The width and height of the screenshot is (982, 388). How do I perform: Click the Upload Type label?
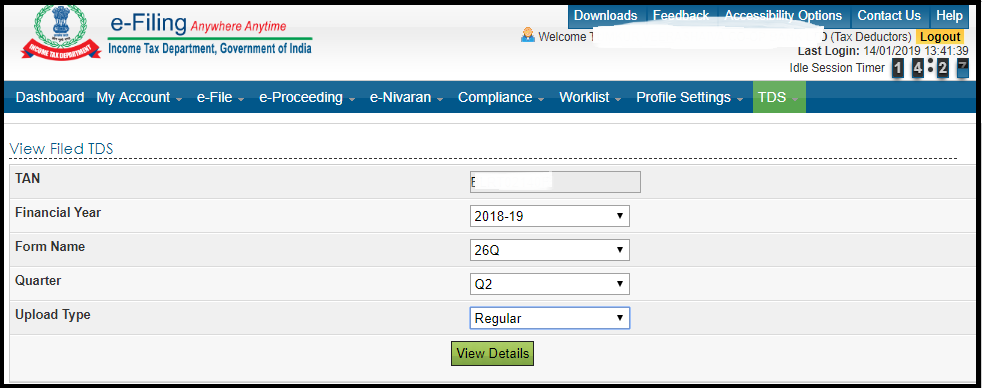tap(53, 315)
